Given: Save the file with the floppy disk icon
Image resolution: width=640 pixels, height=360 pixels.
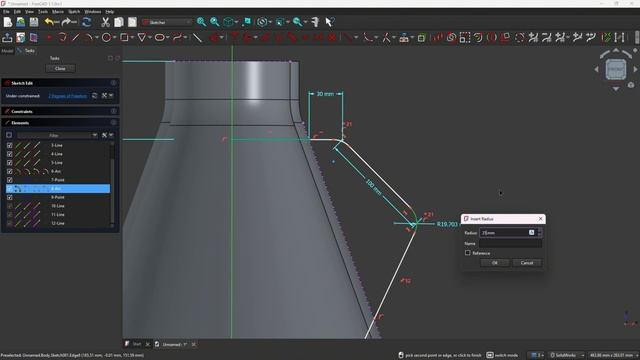Looking at the screenshot, I should tap(33, 22).
